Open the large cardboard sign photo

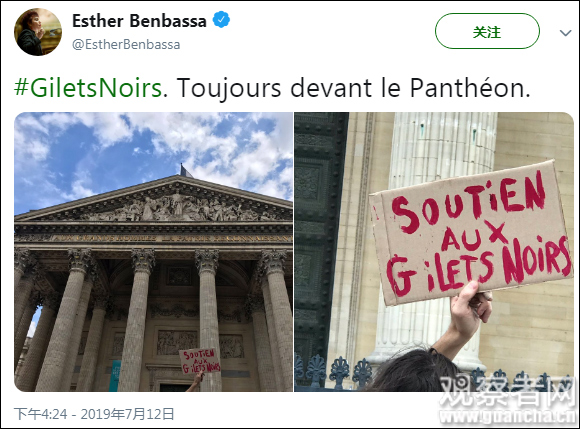click(x=434, y=252)
